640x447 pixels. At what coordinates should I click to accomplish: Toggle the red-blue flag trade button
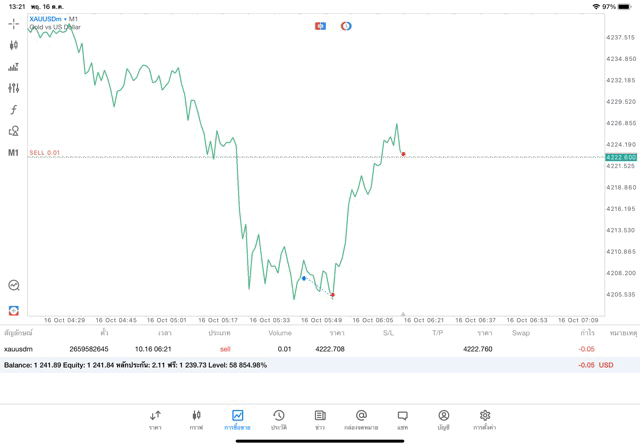pyautogui.click(x=320, y=26)
